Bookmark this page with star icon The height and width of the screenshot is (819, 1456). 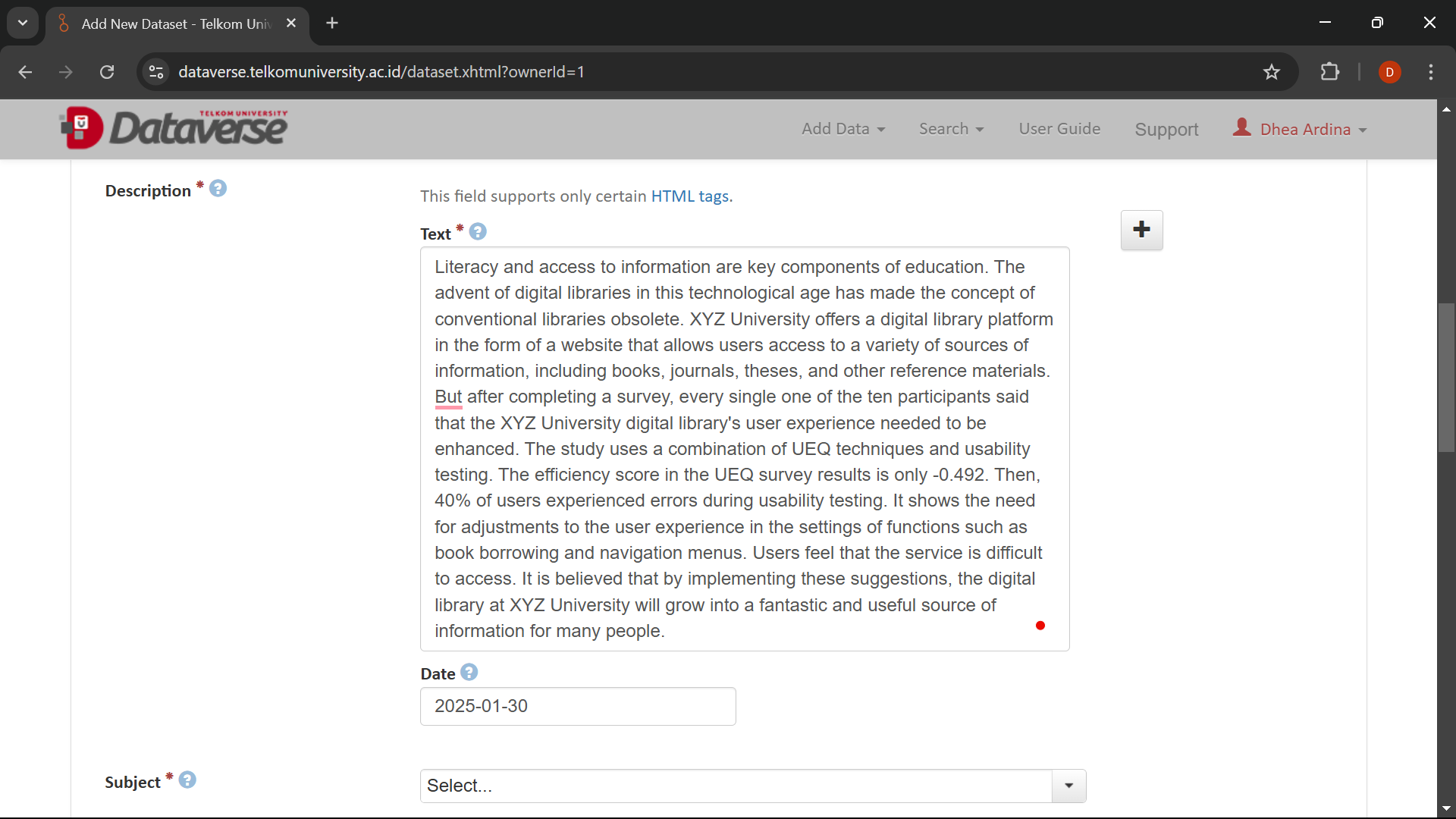[x=1272, y=72]
